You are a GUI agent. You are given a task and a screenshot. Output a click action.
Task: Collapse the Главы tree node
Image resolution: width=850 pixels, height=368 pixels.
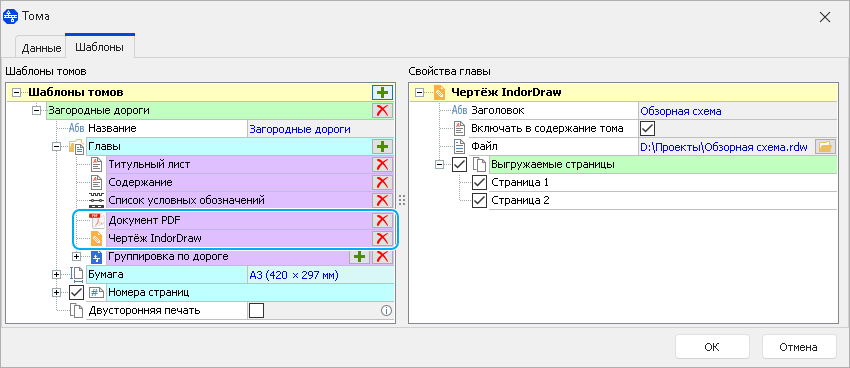[56, 146]
